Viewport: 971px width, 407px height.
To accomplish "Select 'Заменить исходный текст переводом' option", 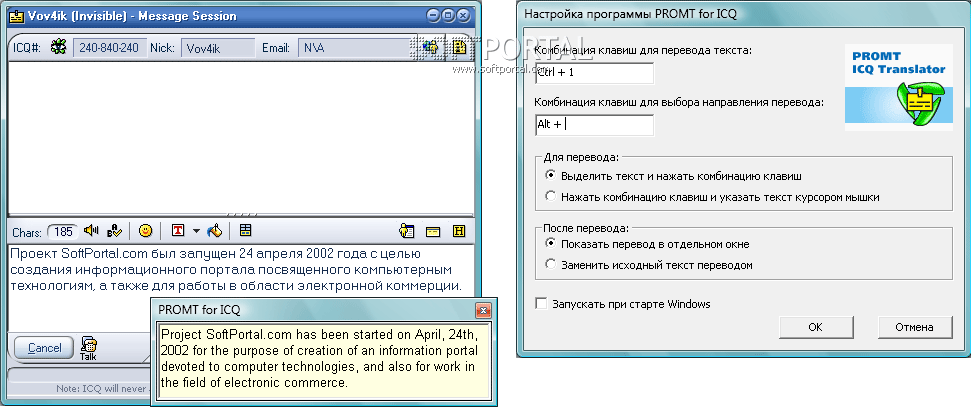I will 649,265.
